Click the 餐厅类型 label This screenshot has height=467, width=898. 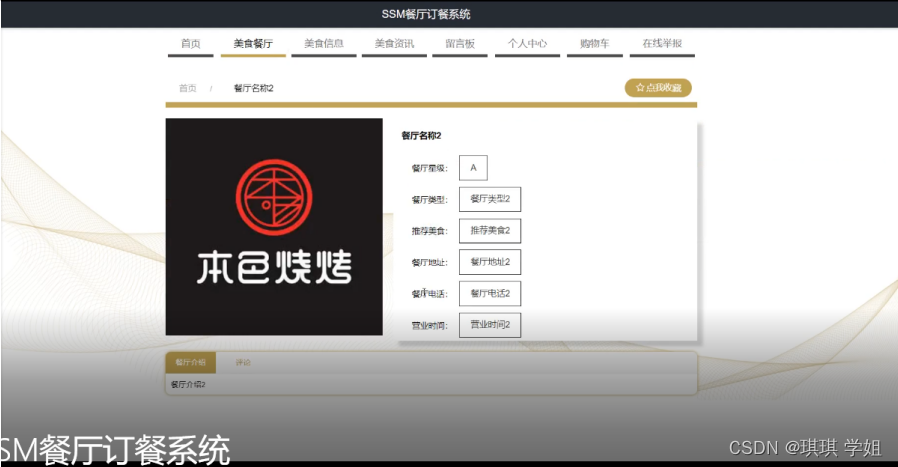click(430, 200)
